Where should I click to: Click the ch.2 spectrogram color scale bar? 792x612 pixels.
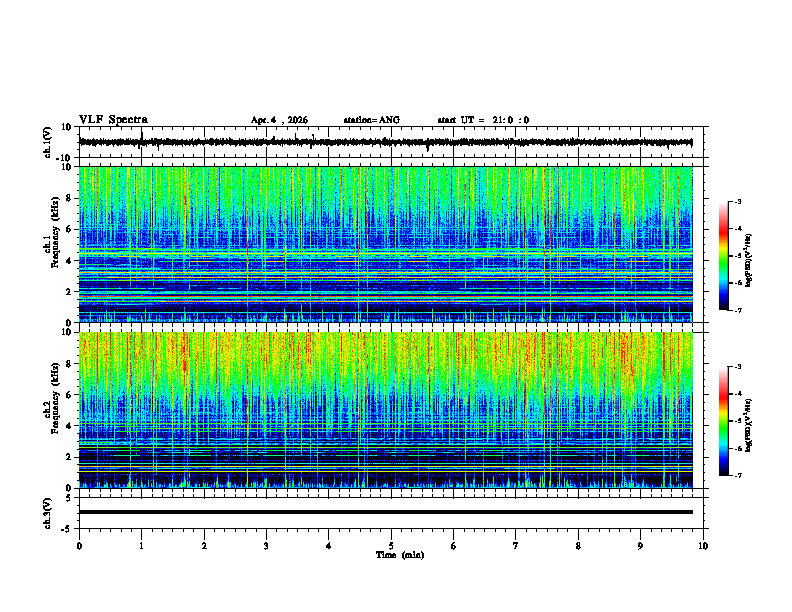pyautogui.click(x=724, y=421)
